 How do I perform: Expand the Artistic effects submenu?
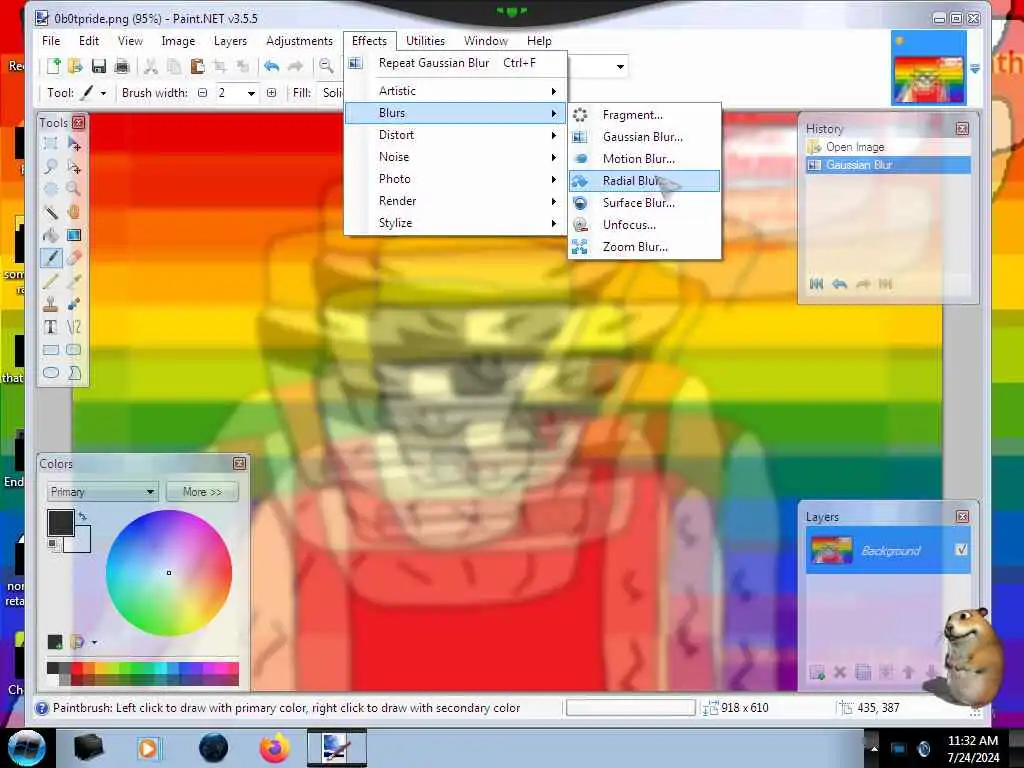click(455, 91)
